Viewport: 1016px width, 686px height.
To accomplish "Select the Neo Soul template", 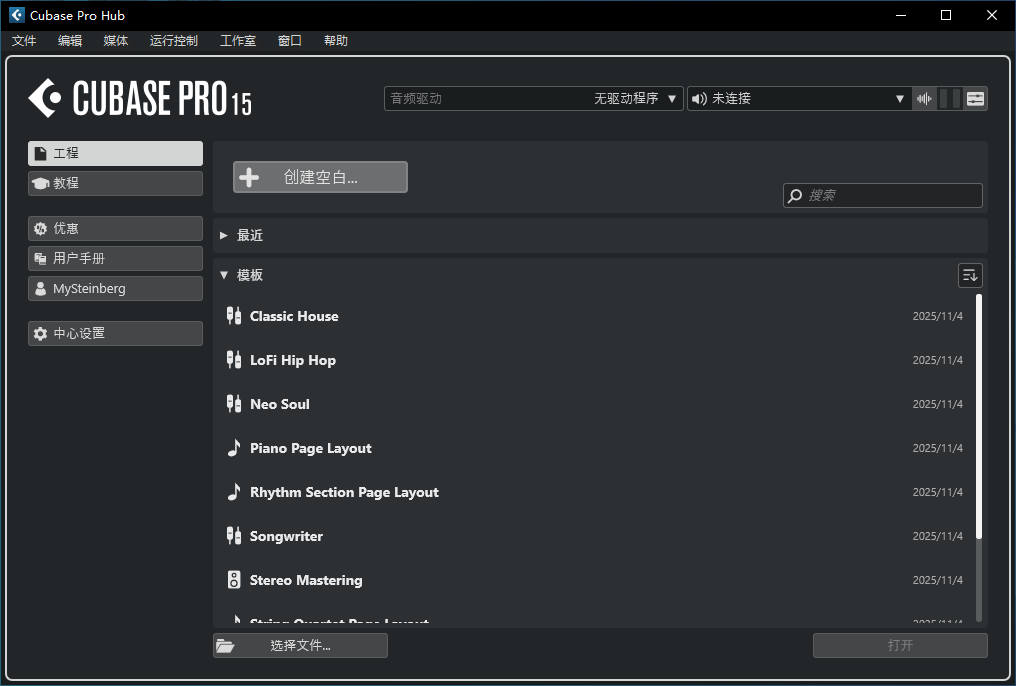I will click(594, 404).
